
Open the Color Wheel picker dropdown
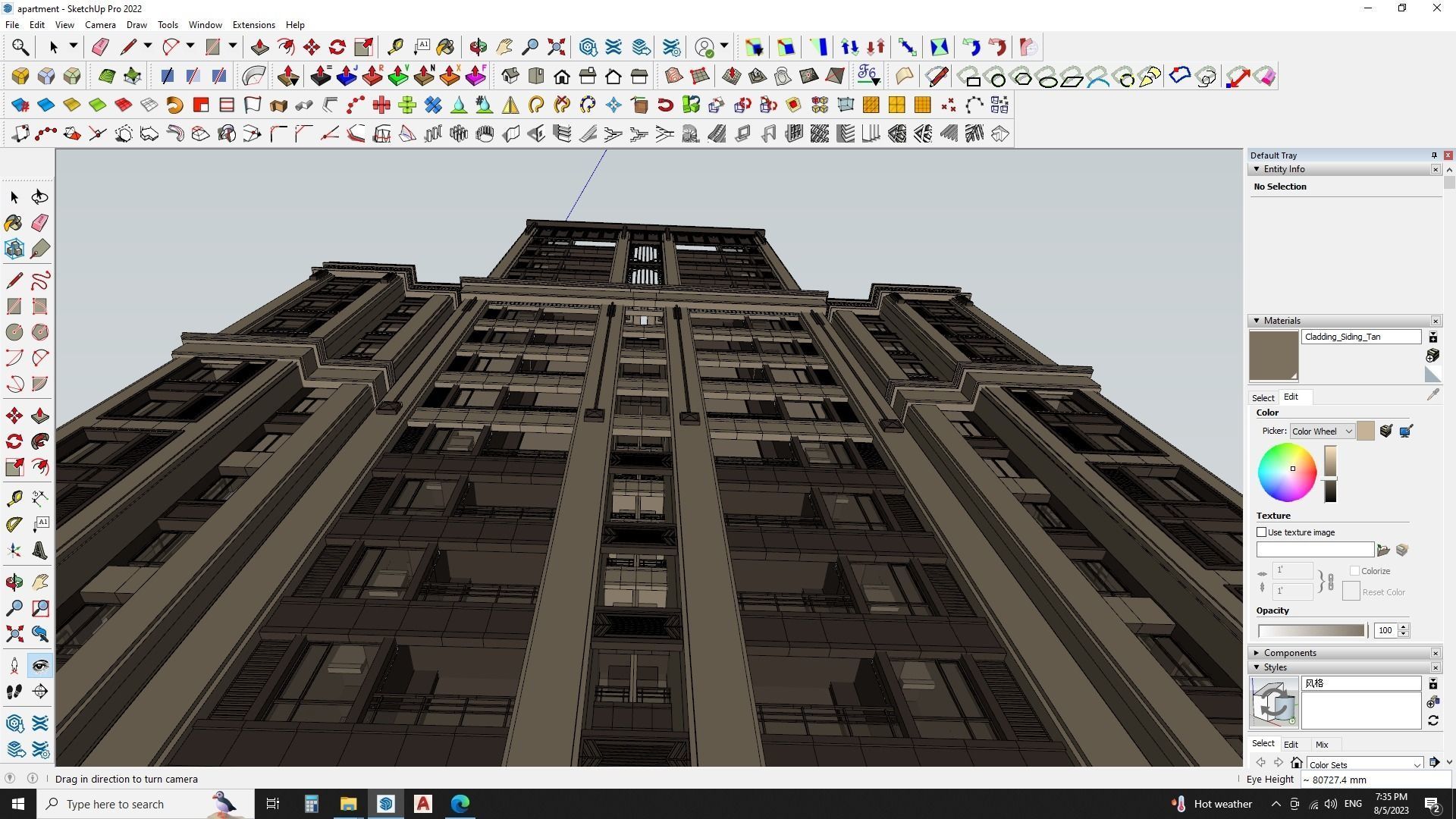pyautogui.click(x=1322, y=431)
